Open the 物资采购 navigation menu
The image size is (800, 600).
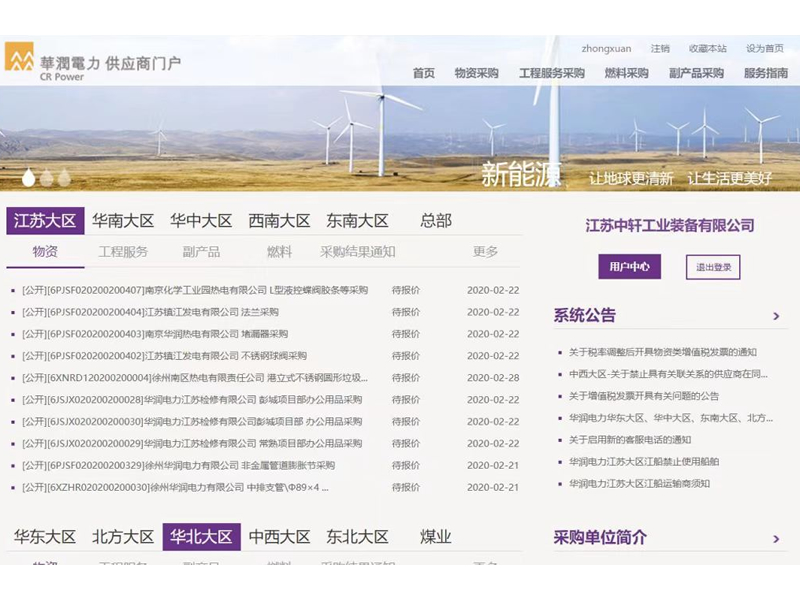click(x=476, y=73)
